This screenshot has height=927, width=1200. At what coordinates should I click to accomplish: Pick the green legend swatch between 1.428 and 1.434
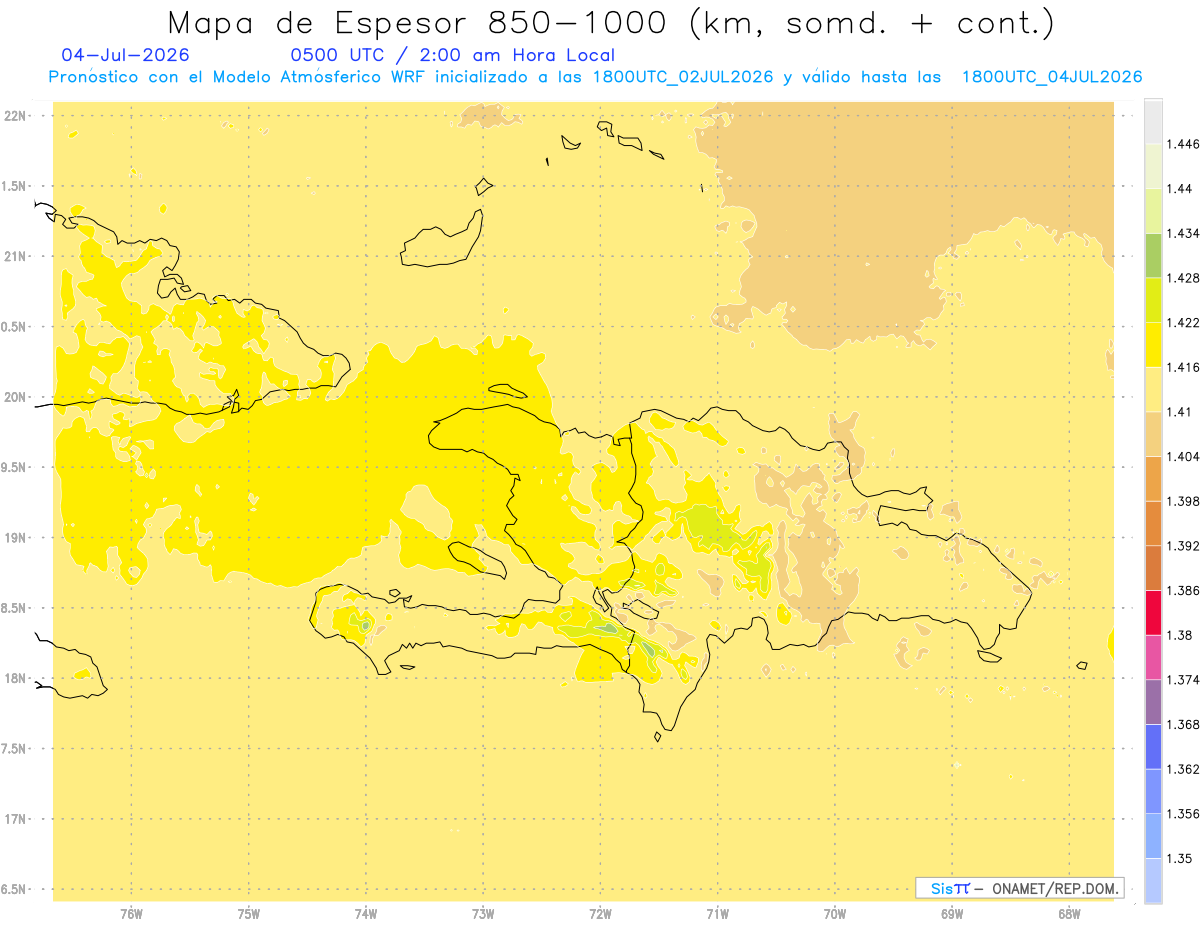(x=1153, y=255)
